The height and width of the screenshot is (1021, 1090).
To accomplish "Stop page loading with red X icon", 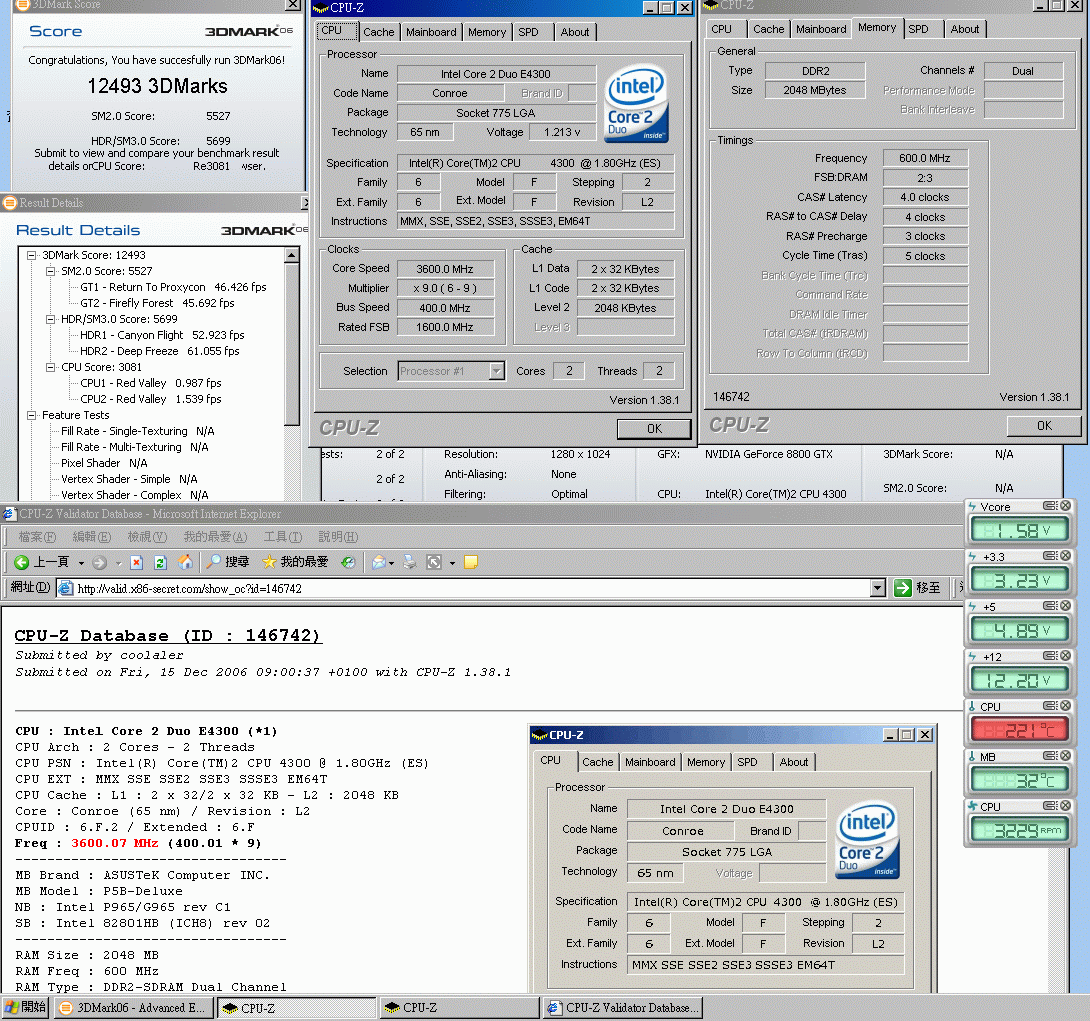I will [x=137, y=562].
